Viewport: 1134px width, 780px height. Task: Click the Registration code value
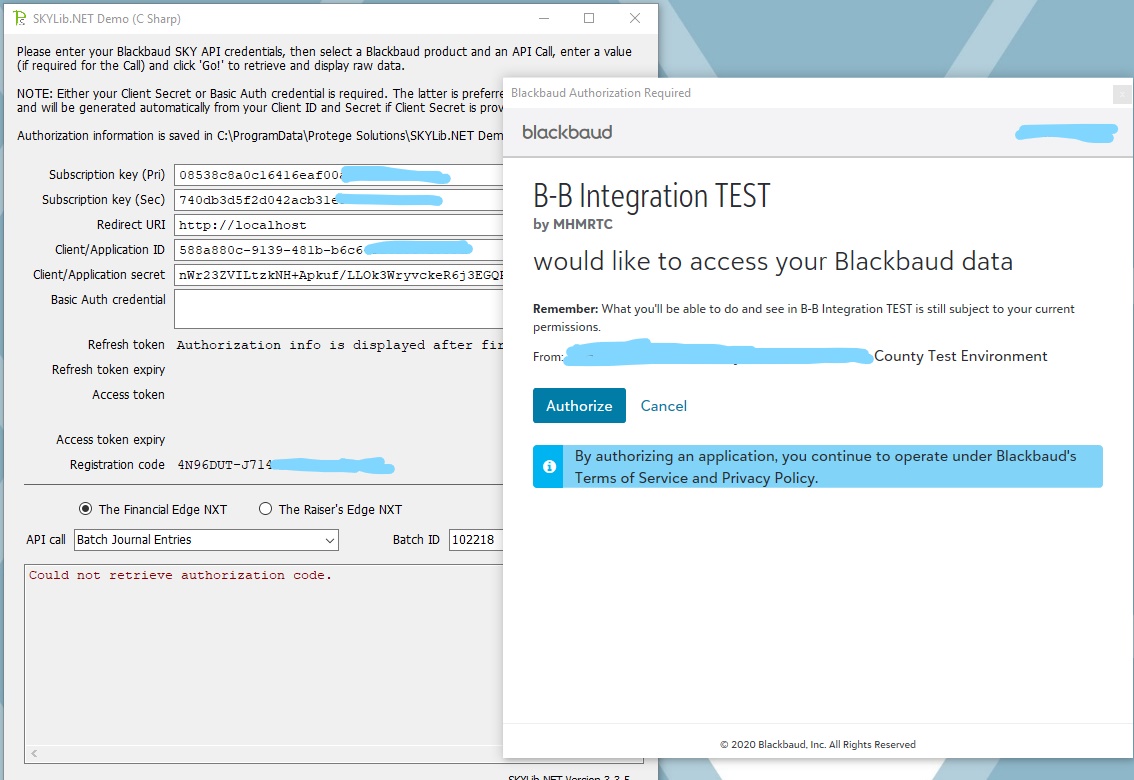tap(286, 465)
